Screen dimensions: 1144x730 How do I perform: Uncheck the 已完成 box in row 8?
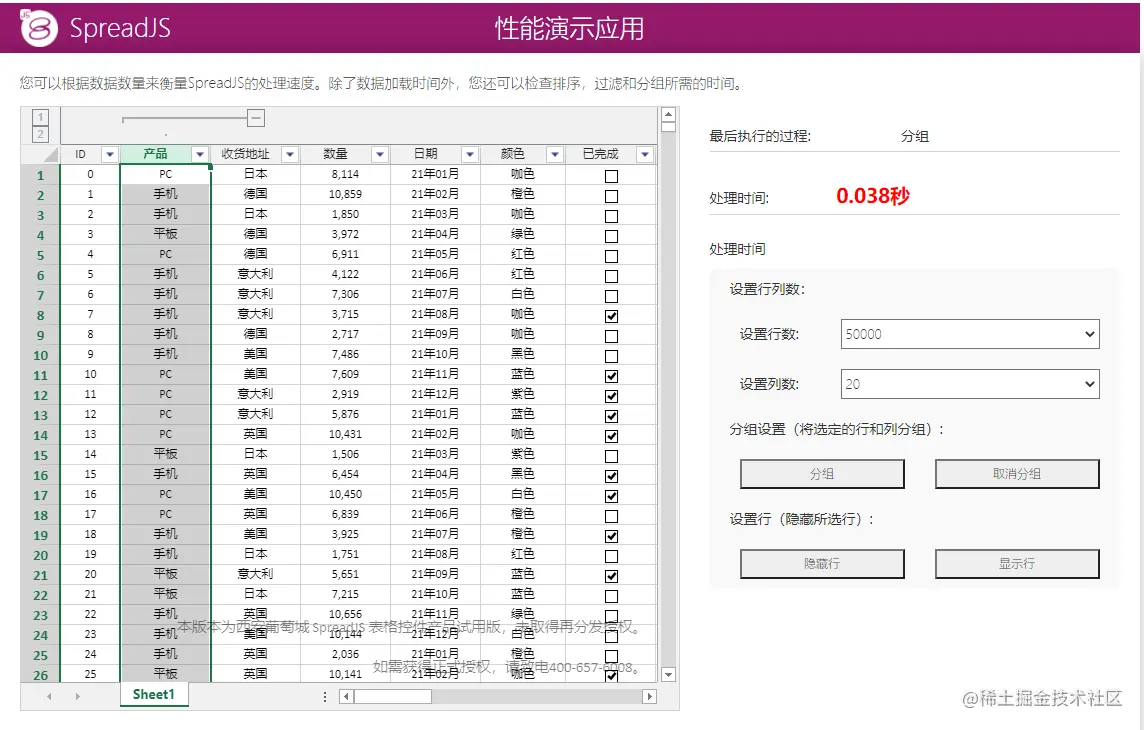click(611, 316)
